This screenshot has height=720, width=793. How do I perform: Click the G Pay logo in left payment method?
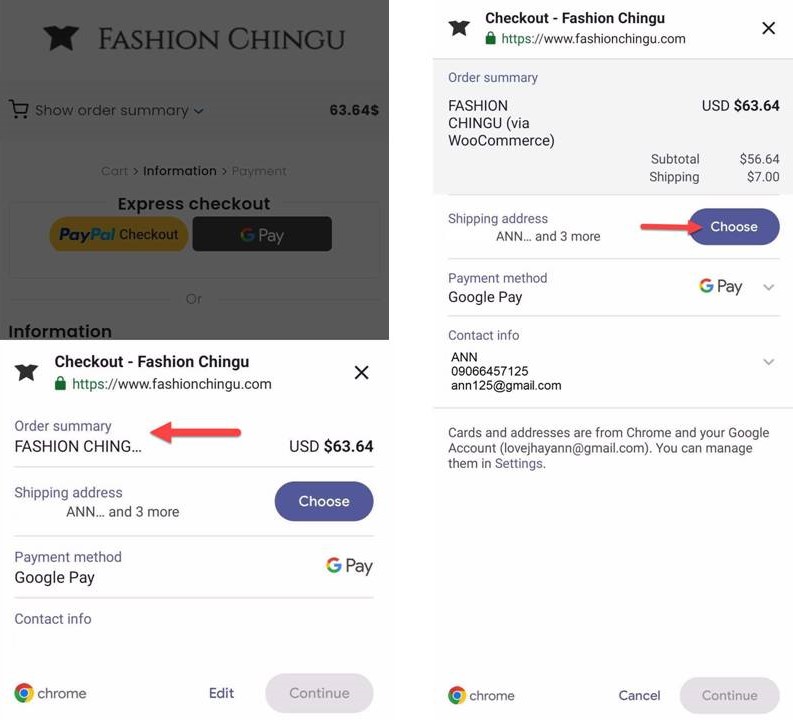coord(349,565)
